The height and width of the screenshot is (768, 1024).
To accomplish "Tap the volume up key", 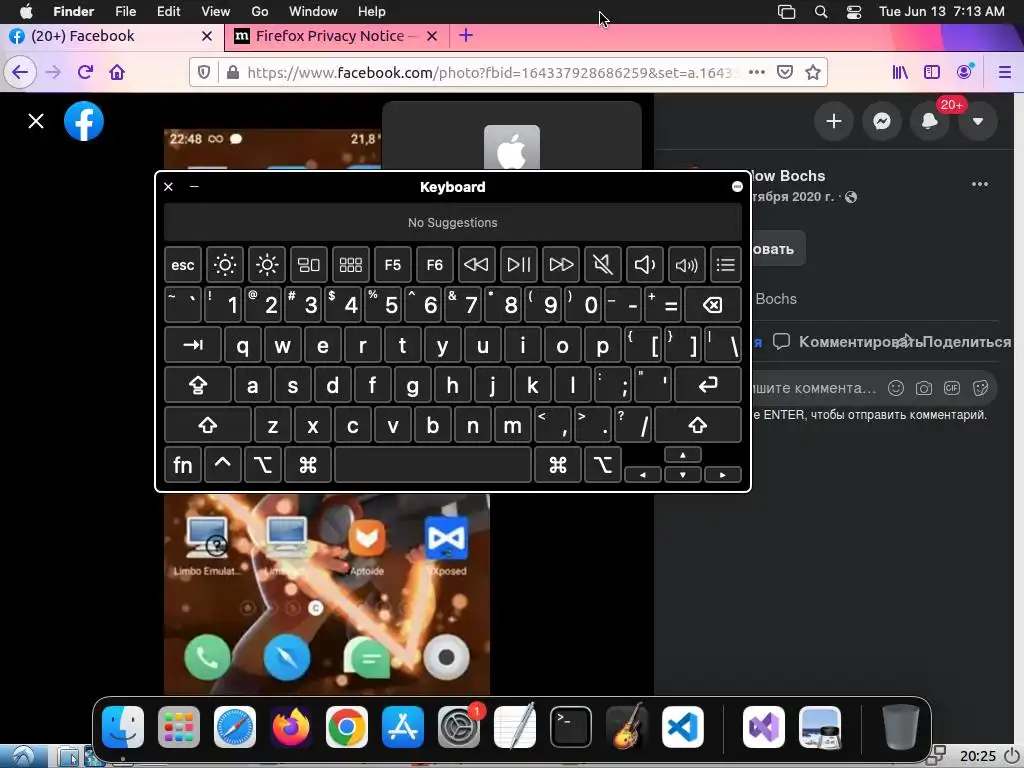I will [686, 264].
